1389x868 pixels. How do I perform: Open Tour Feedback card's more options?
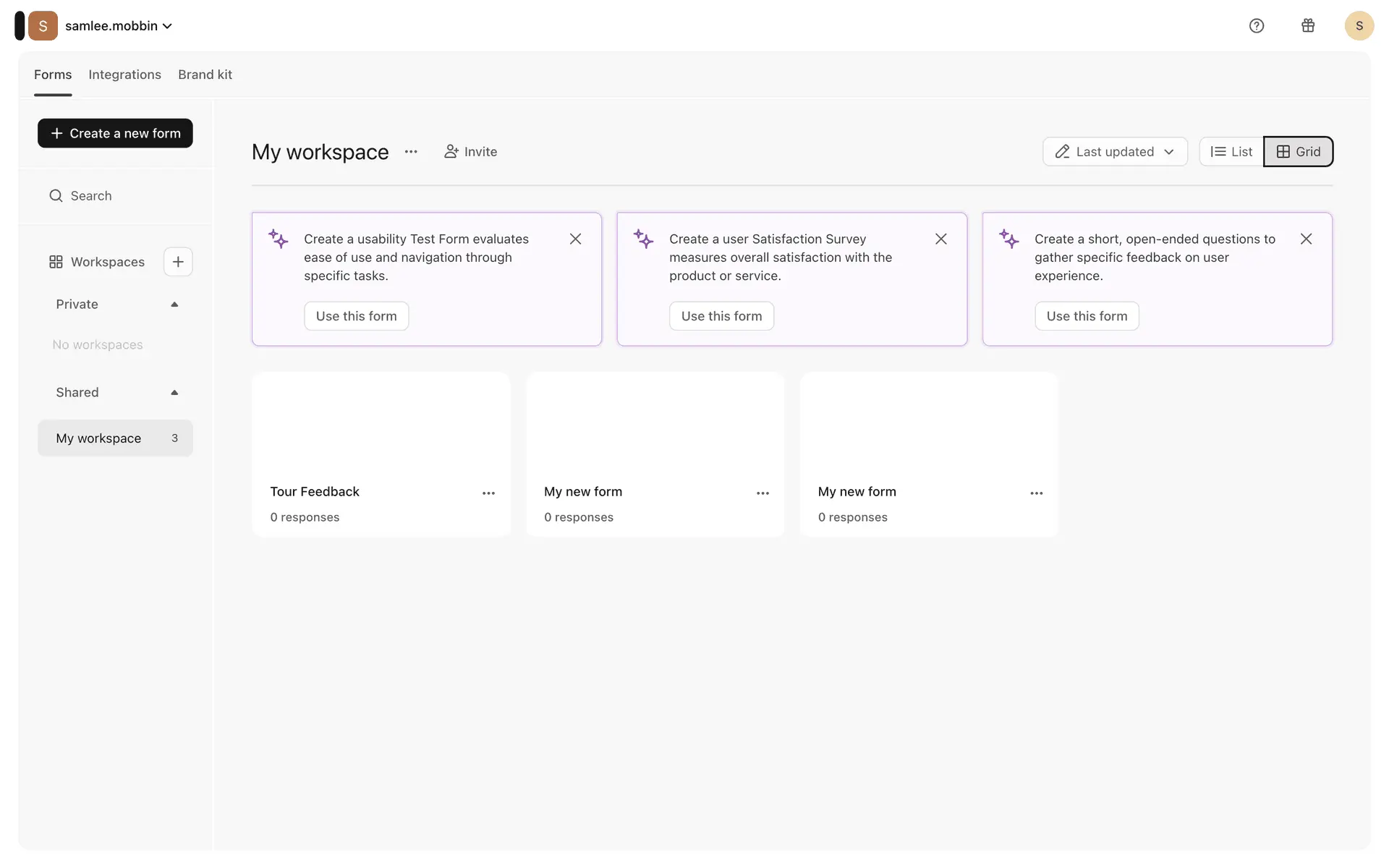point(488,493)
